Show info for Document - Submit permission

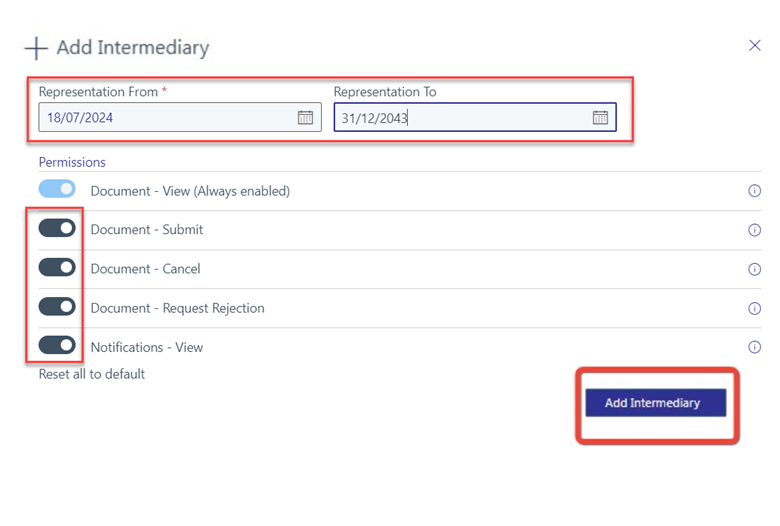point(755,230)
